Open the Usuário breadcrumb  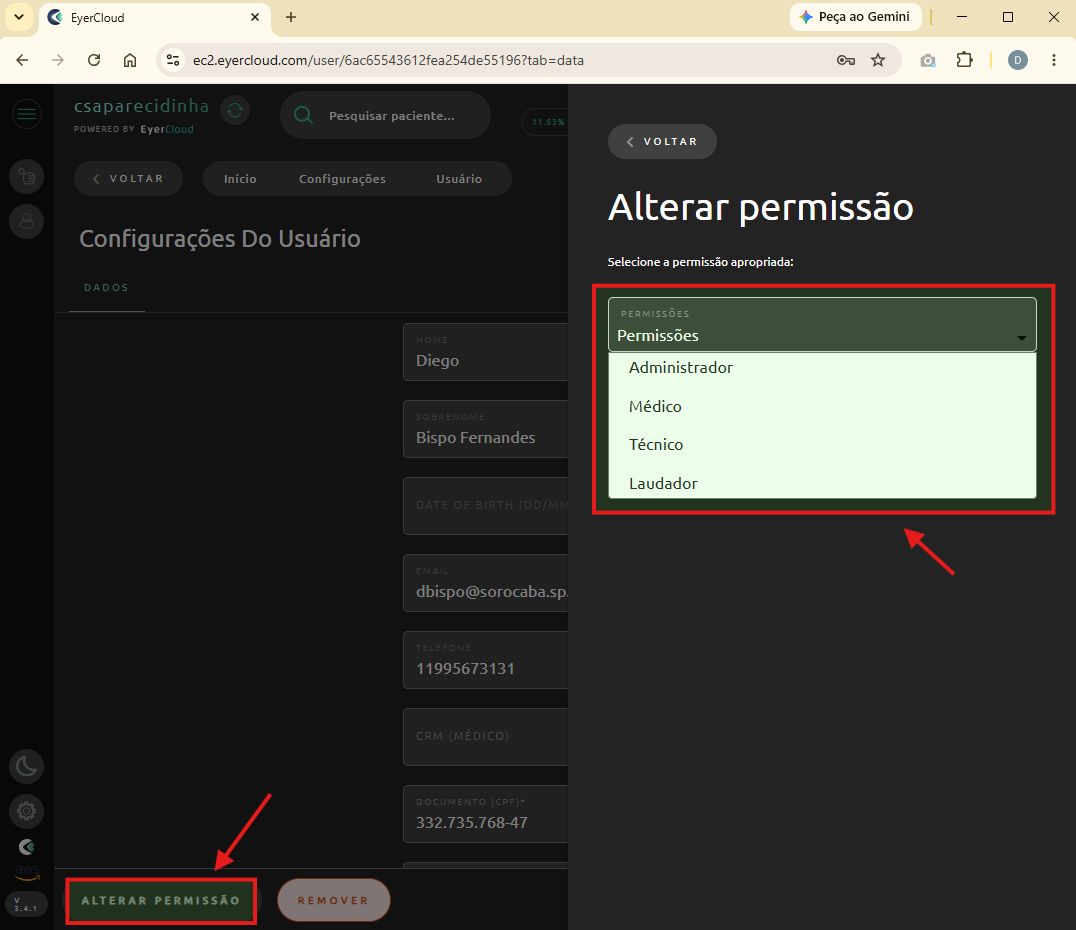click(459, 179)
